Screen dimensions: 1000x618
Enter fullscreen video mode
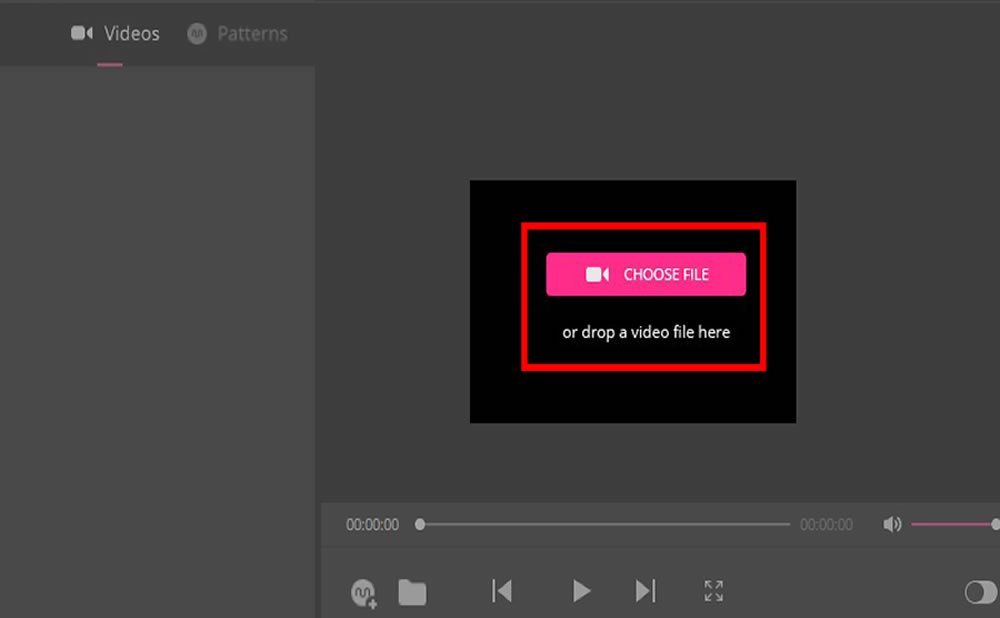pos(713,591)
